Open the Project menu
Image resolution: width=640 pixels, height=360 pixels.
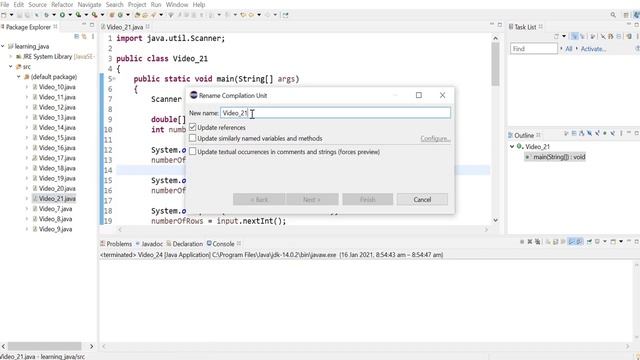point(137,4)
